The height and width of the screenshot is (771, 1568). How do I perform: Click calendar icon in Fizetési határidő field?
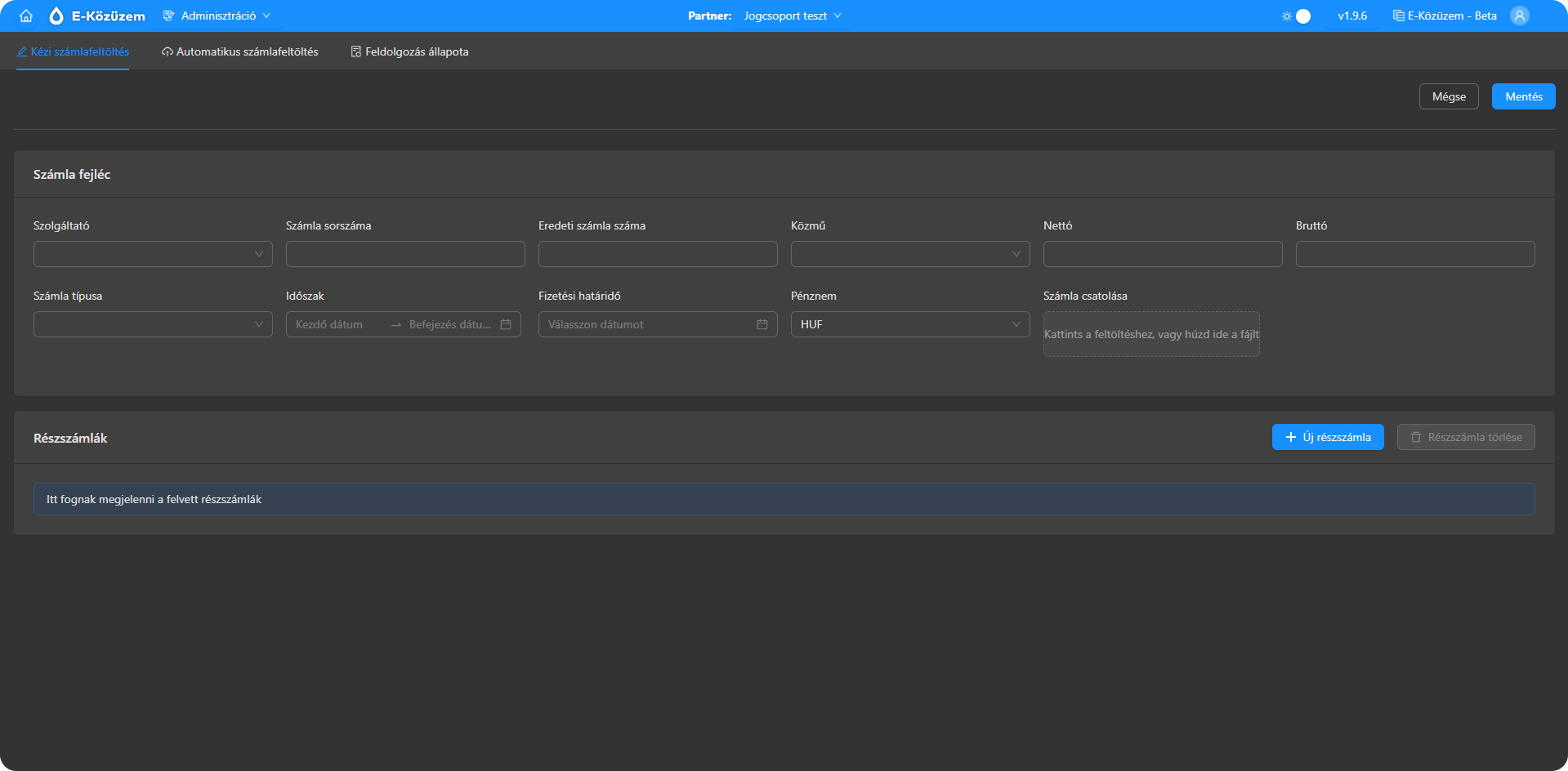coord(762,324)
